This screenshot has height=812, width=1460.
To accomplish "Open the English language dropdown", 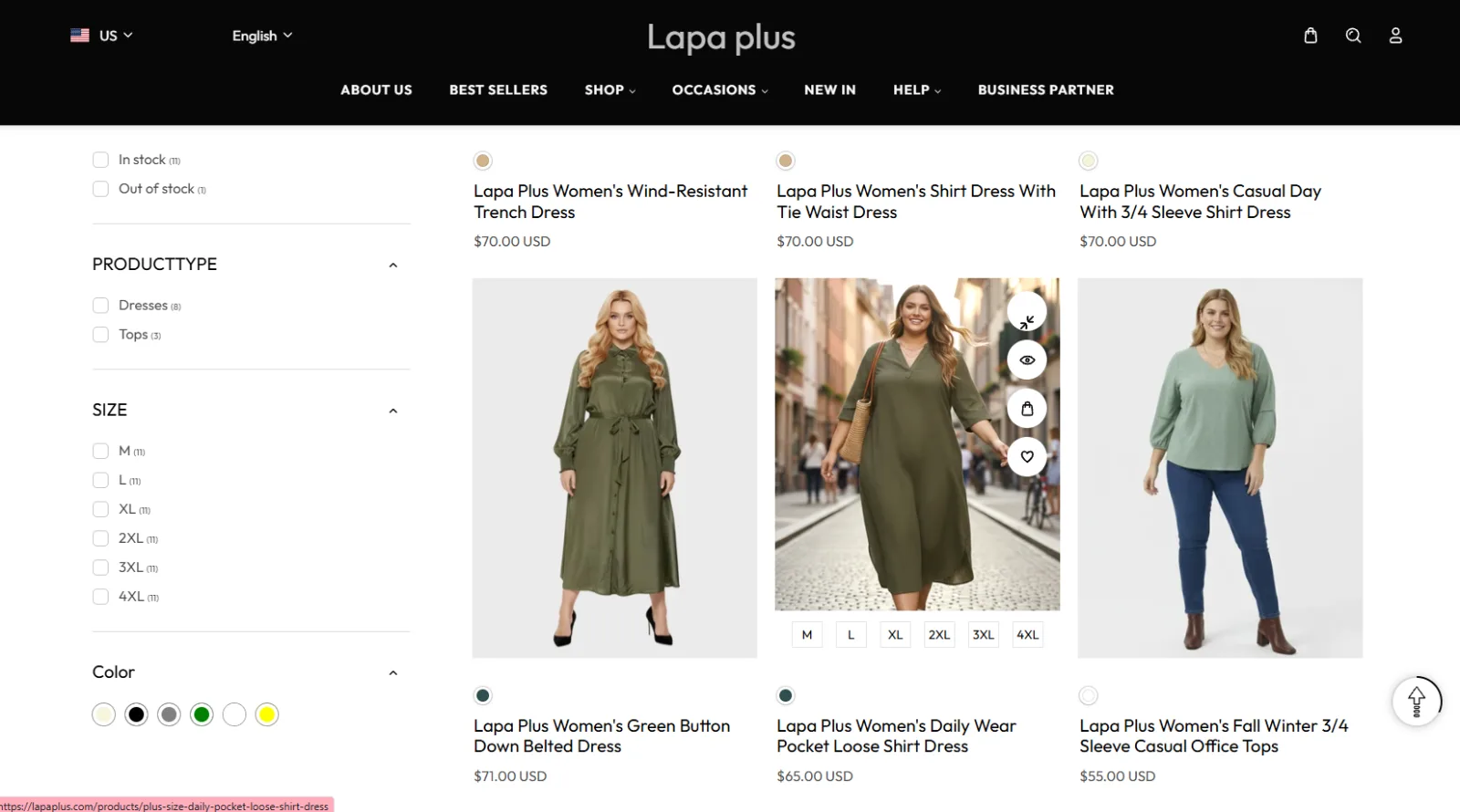I will 262,36.
